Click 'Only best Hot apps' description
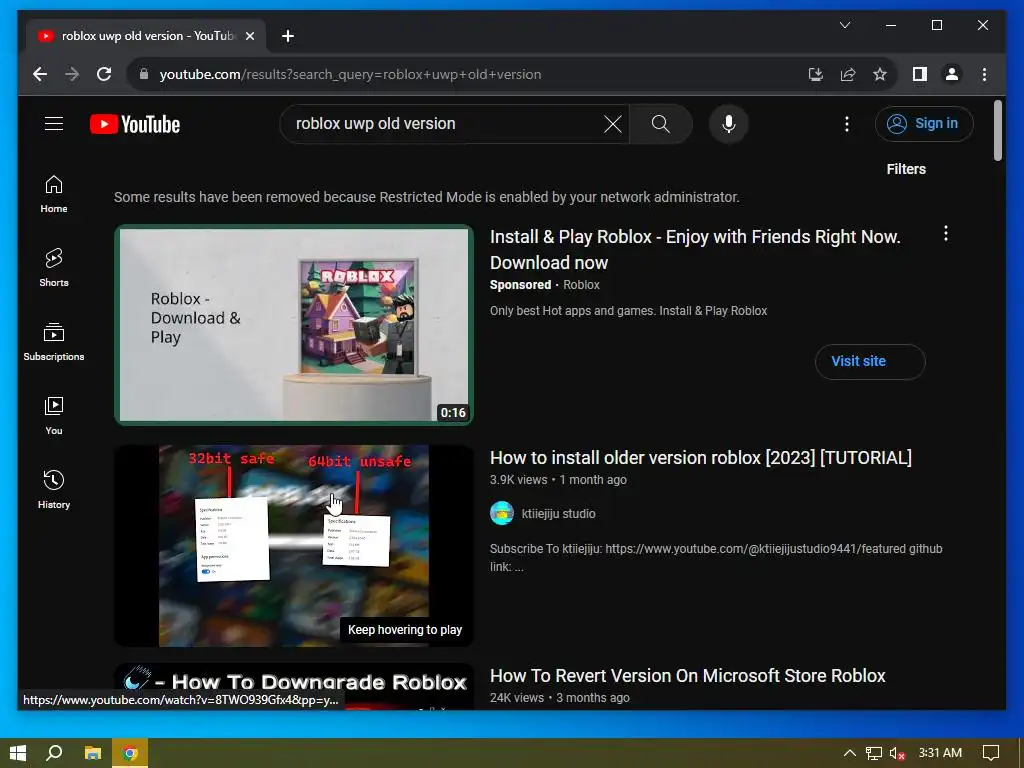1024x768 pixels. 628,311
